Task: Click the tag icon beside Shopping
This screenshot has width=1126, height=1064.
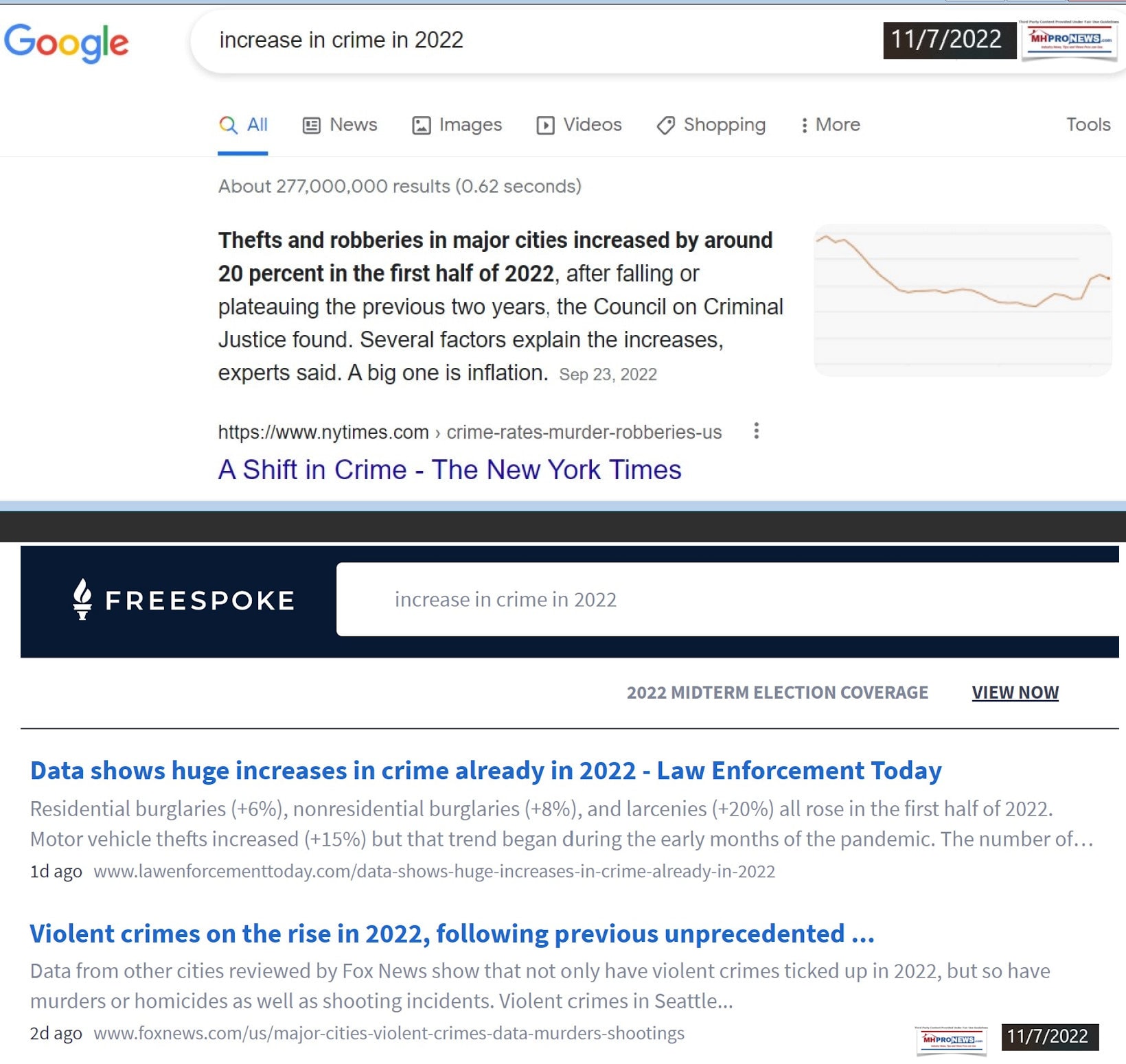Action: pyautogui.click(x=665, y=126)
